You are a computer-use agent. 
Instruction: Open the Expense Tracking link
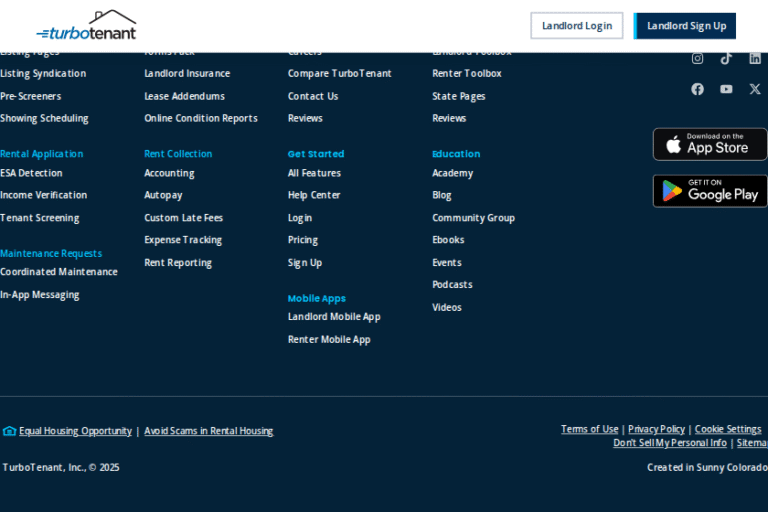183,240
